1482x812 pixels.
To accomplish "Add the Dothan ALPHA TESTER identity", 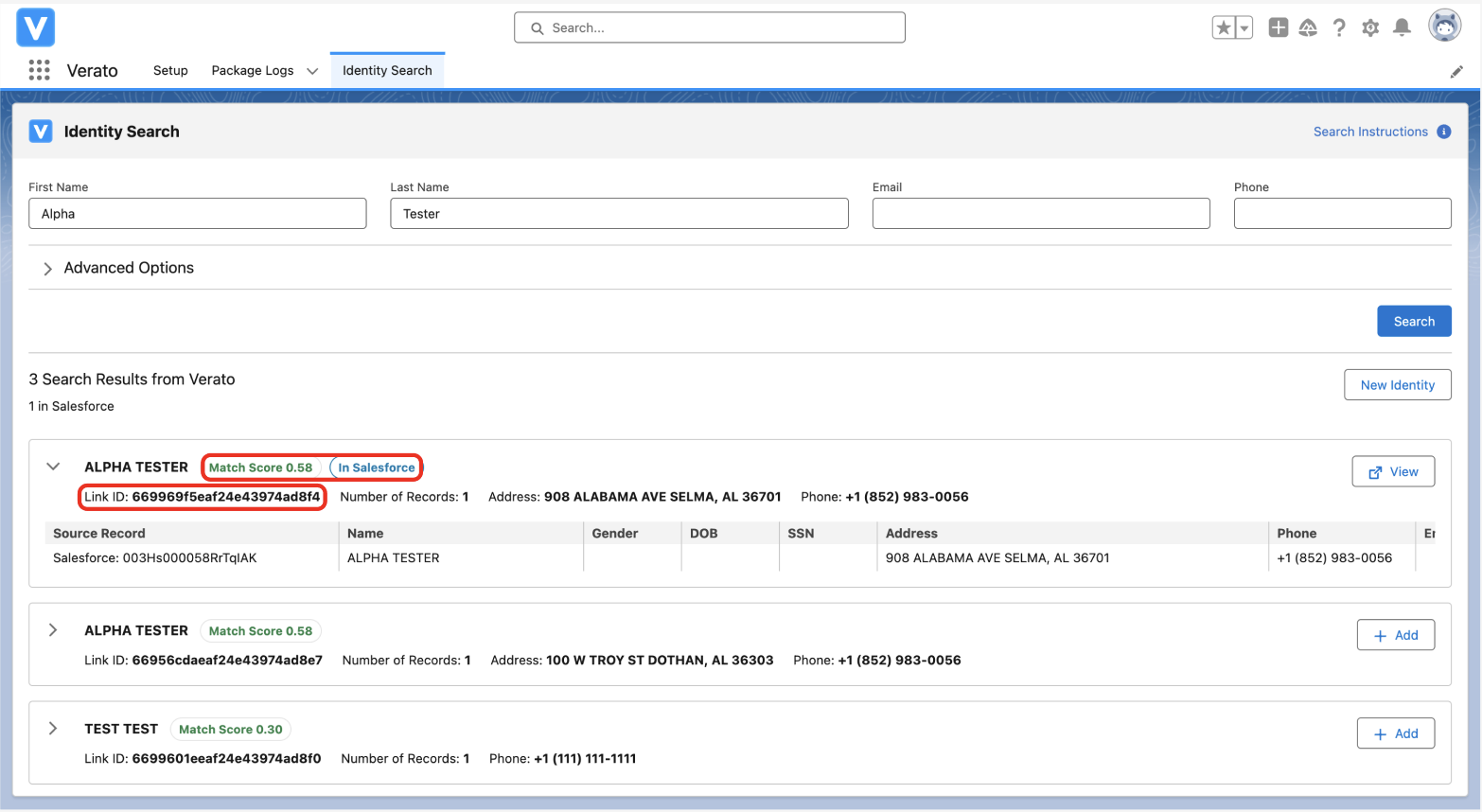I will pyautogui.click(x=1396, y=635).
